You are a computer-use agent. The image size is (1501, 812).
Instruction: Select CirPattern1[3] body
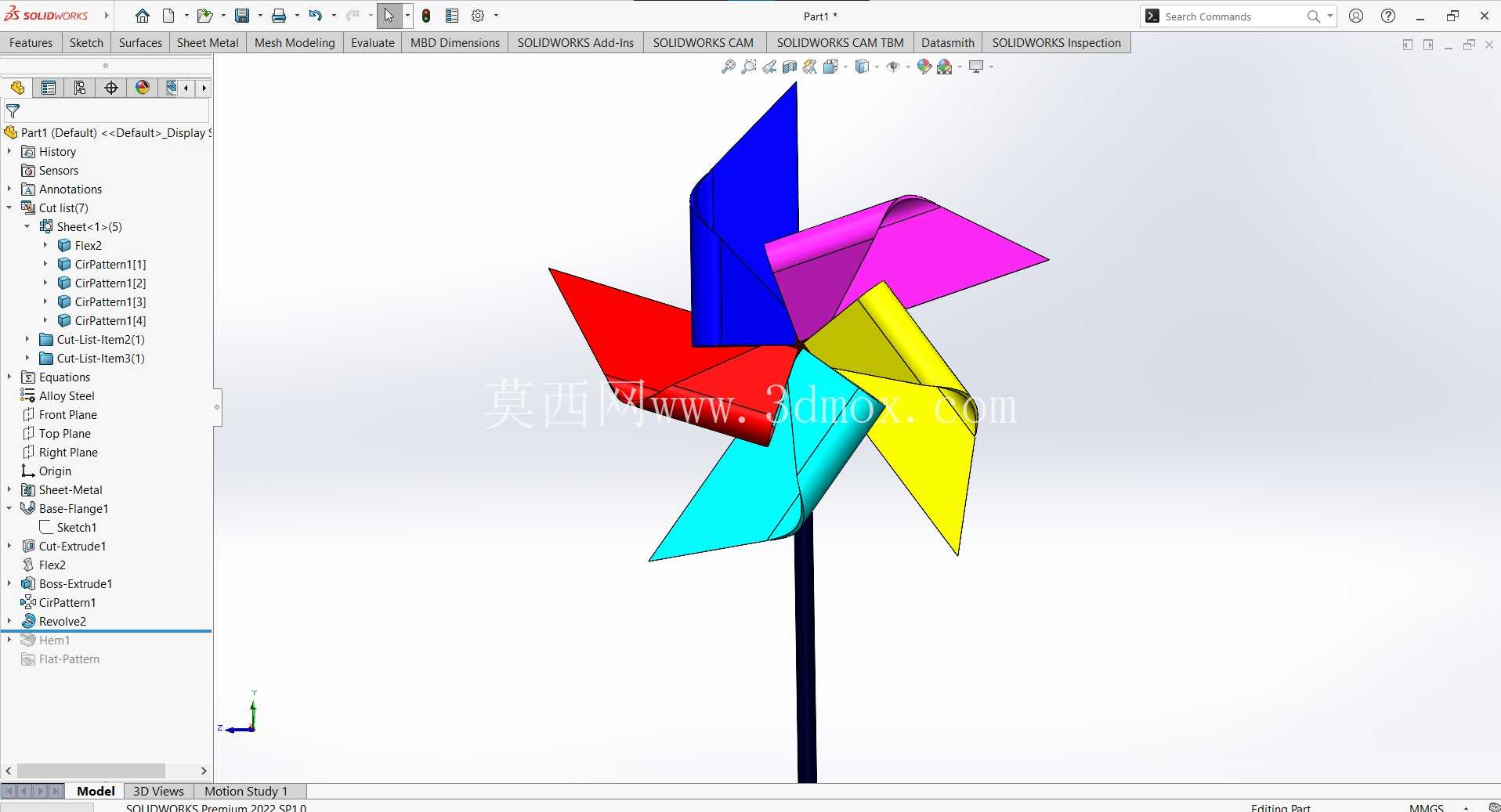pos(110,301)
